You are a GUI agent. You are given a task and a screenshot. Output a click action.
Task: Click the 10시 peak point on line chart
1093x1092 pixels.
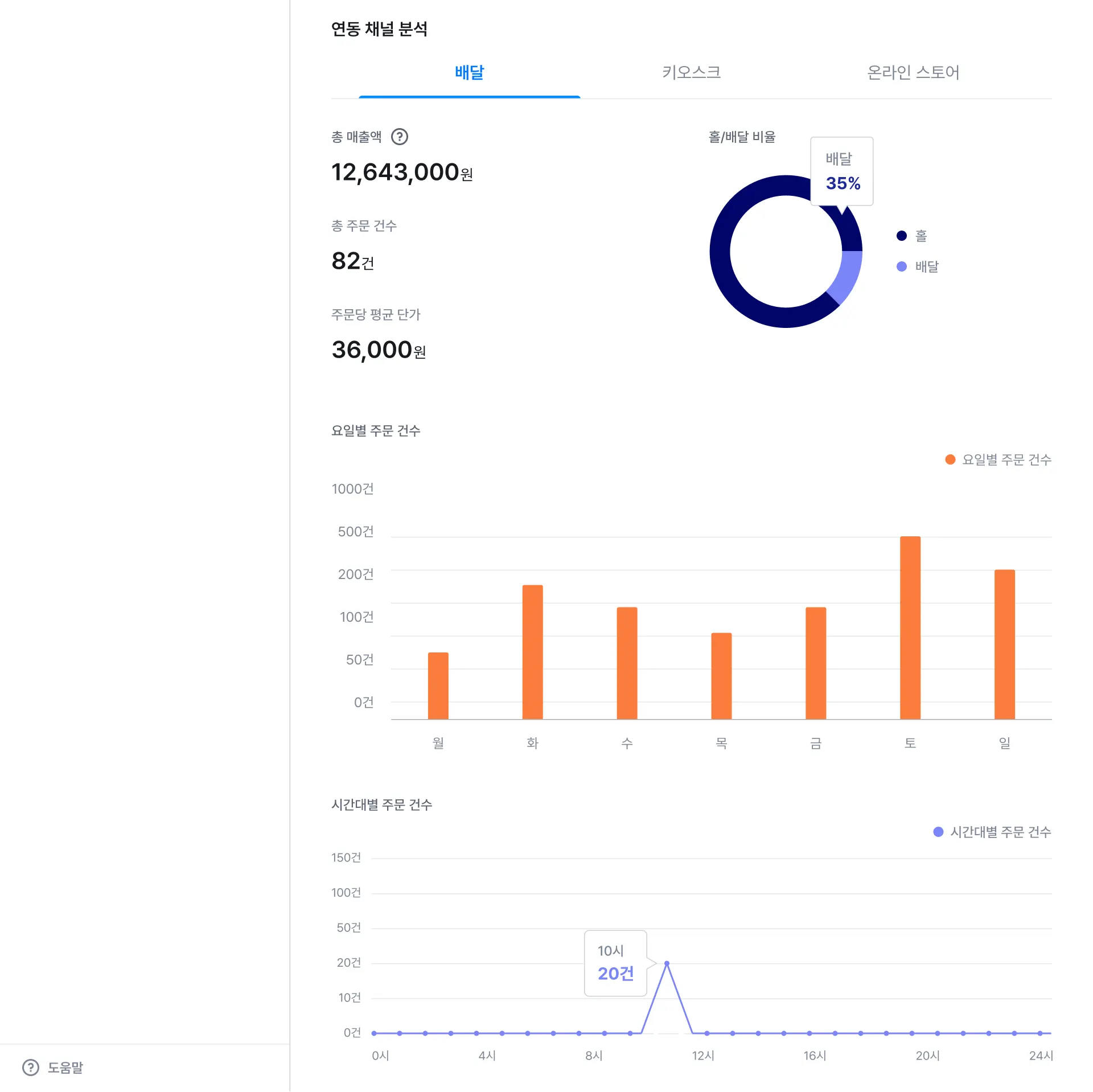point(667,963)
